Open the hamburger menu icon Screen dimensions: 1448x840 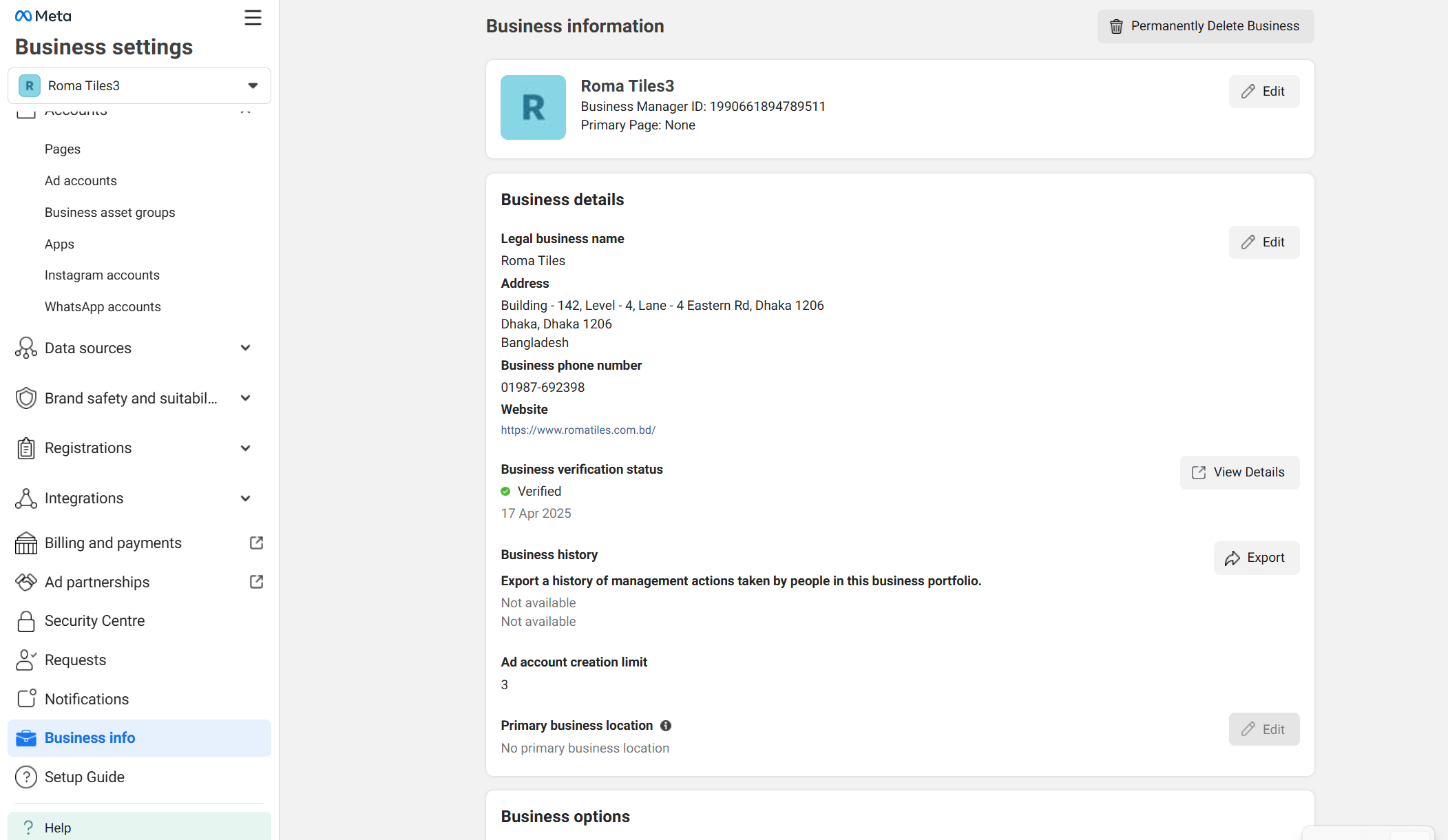253,17
